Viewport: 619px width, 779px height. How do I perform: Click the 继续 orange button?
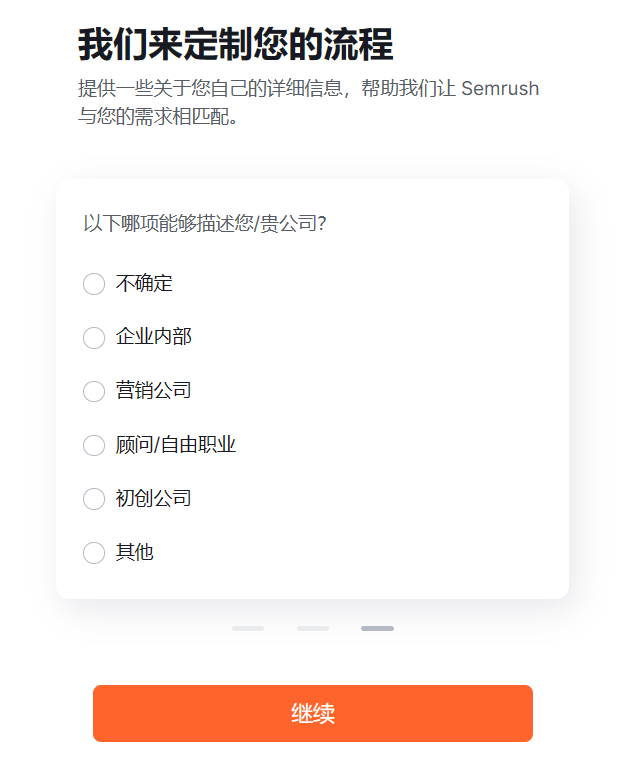pyautogui.click(x=313, y=713)
